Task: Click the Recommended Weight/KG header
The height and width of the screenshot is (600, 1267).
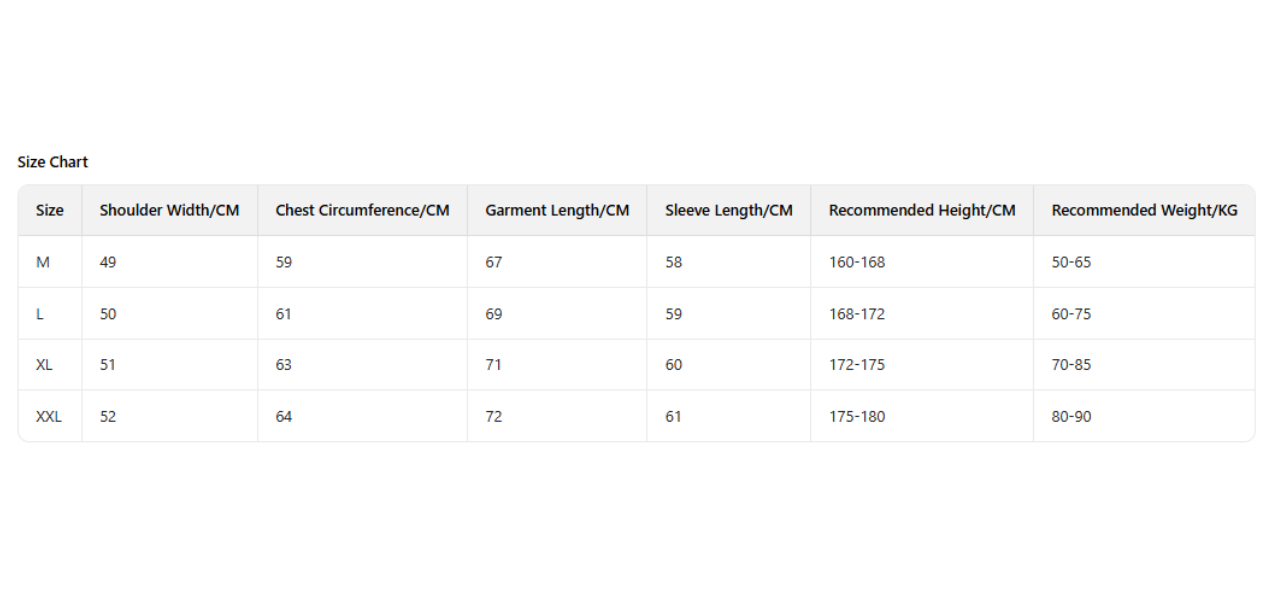Action: pyautogui.click(x=1144, y=210)
